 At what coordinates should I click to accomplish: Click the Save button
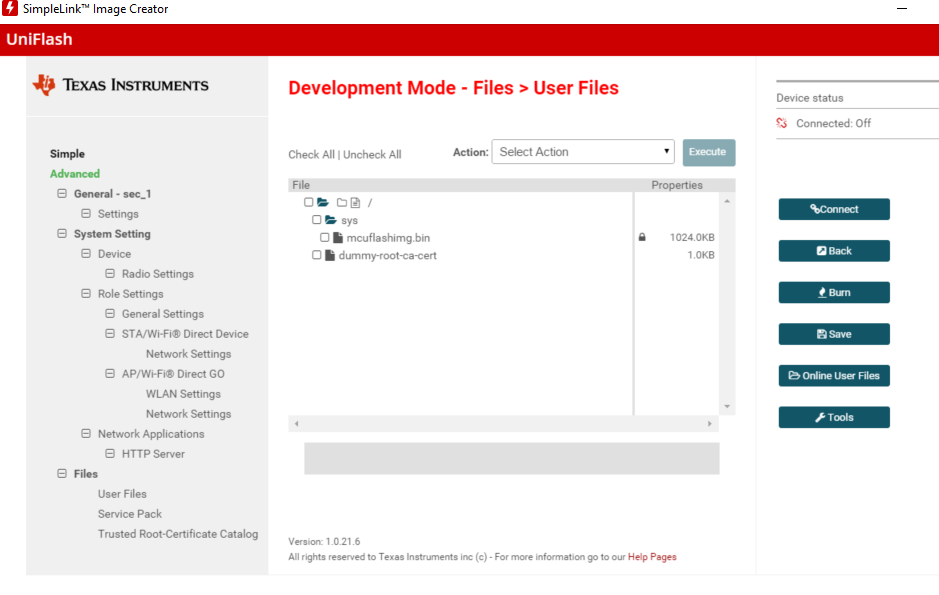(x=834, y=334)
